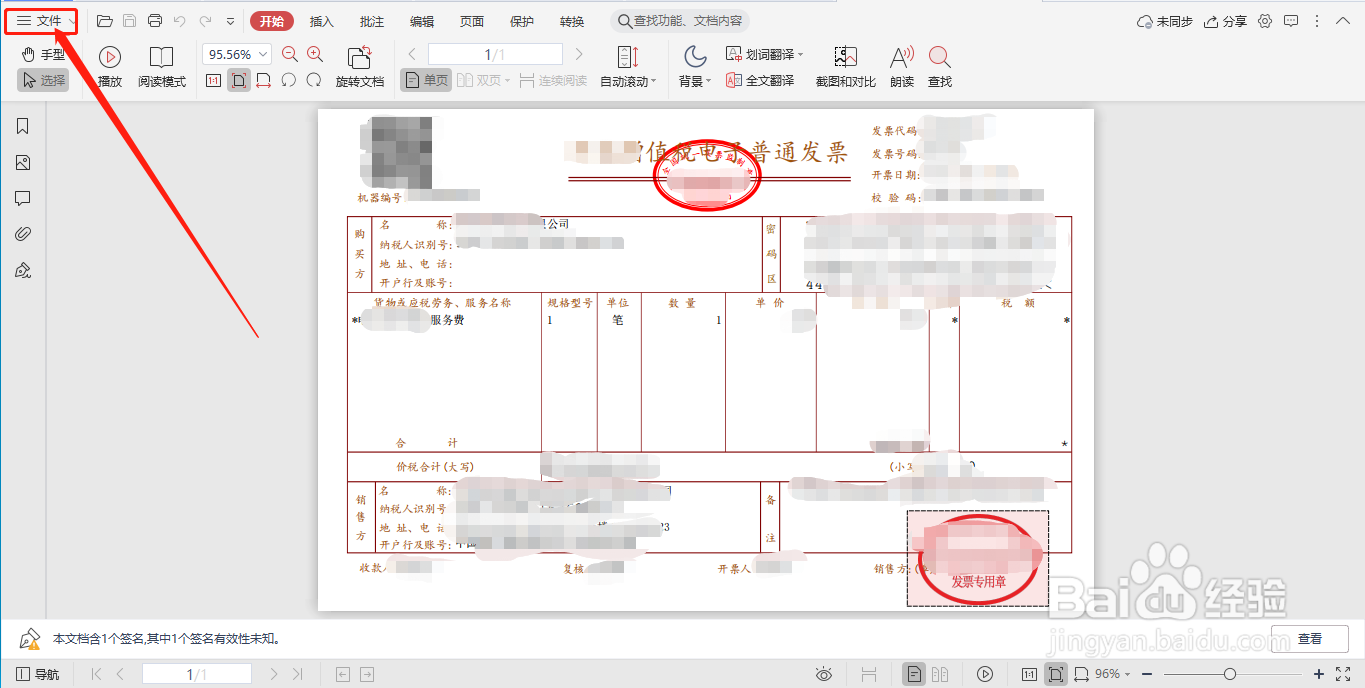Toggle eye protection mode in status bar

[x=824, y=674]
